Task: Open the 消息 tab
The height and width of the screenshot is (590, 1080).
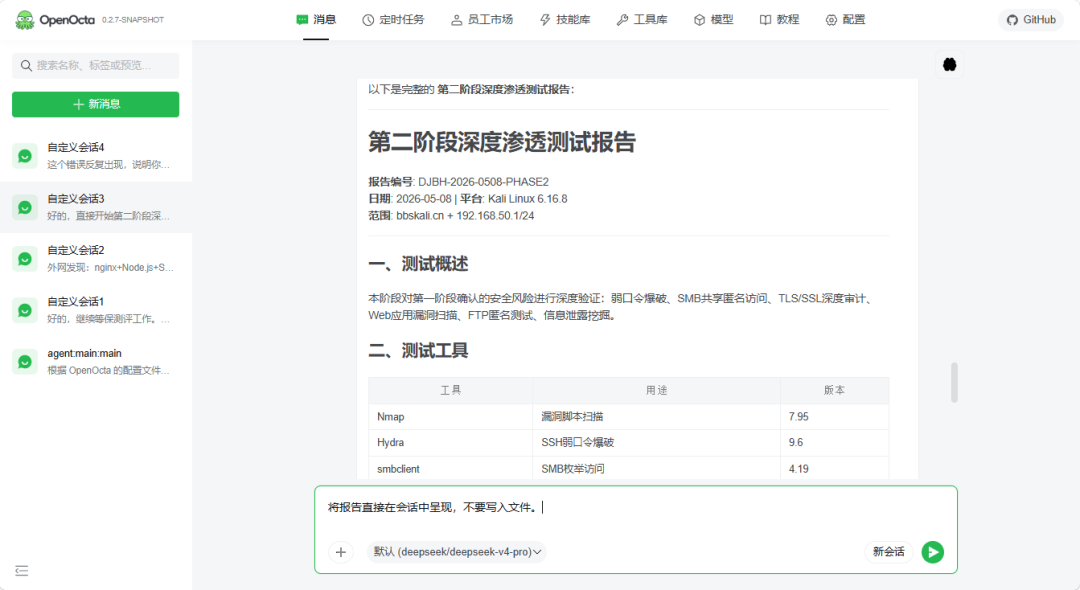Action: tap(316, 20)
